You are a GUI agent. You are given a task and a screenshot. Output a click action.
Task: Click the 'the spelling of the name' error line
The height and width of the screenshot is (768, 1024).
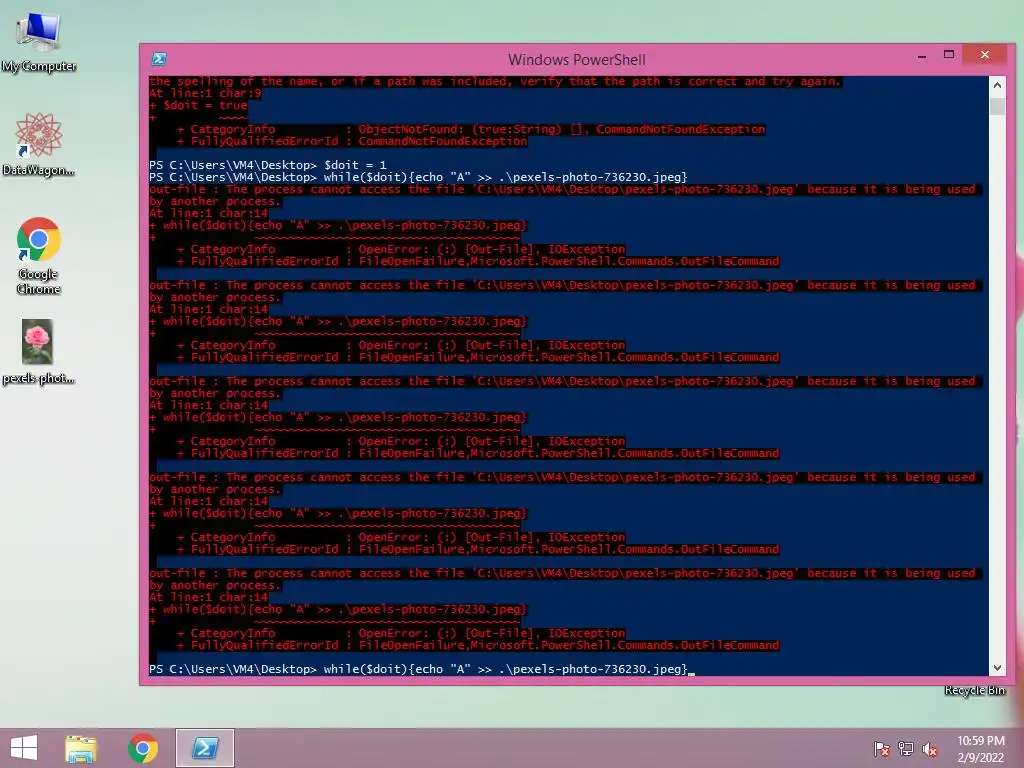tap(494, 82)
